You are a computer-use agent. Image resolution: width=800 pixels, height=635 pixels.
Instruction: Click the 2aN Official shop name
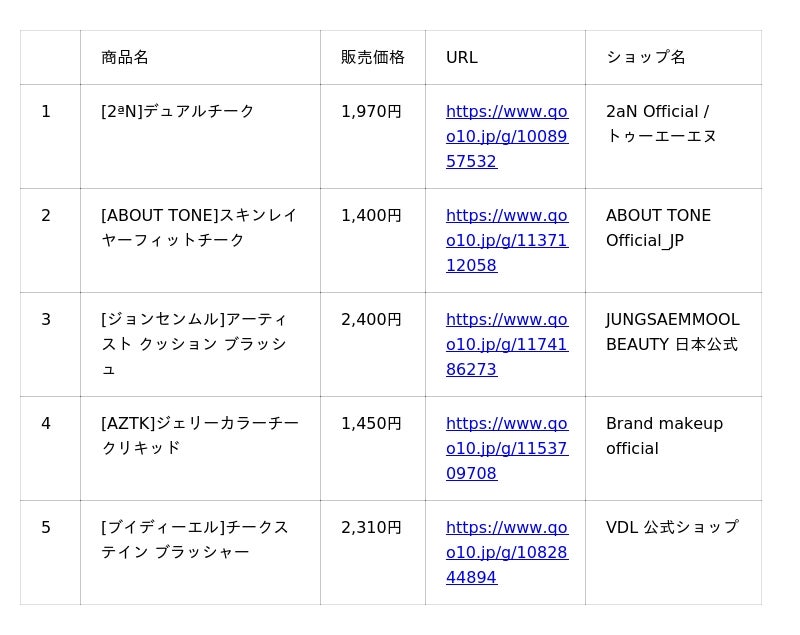(660, 123)
